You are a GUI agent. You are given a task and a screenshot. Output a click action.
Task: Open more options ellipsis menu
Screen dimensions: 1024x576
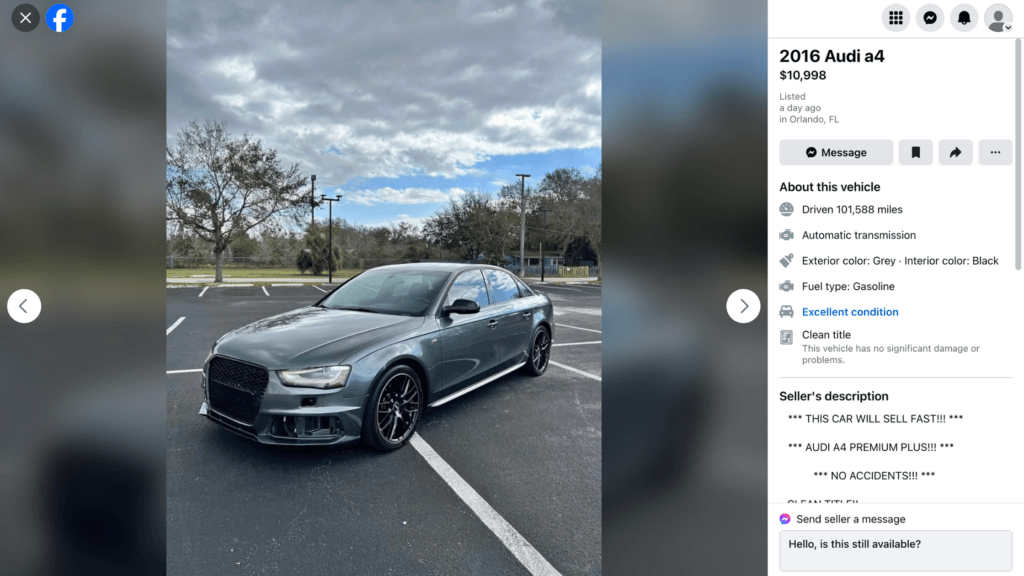[995, 152]
